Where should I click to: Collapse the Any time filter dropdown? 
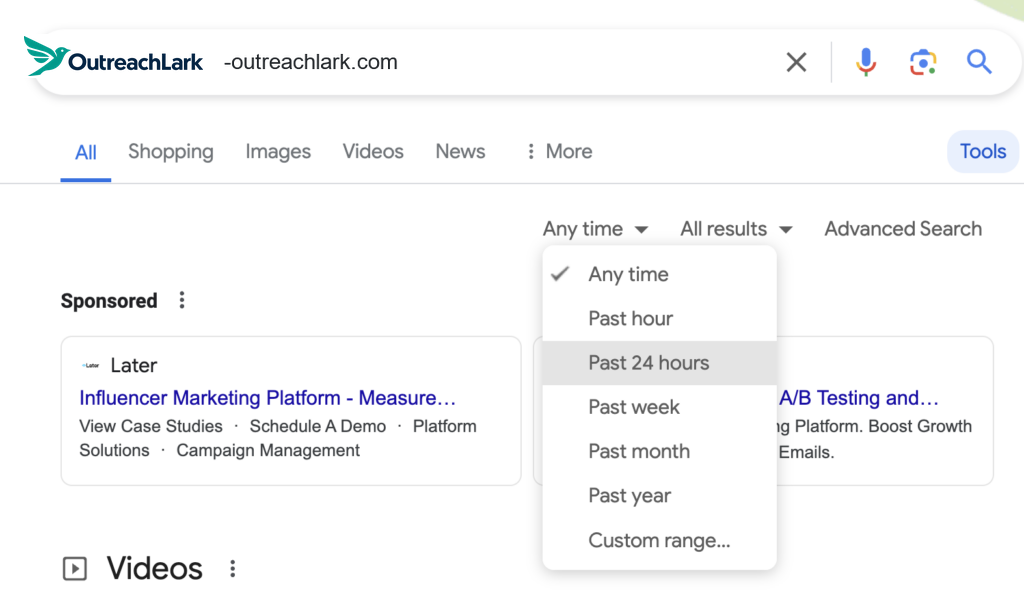[595, 229]
